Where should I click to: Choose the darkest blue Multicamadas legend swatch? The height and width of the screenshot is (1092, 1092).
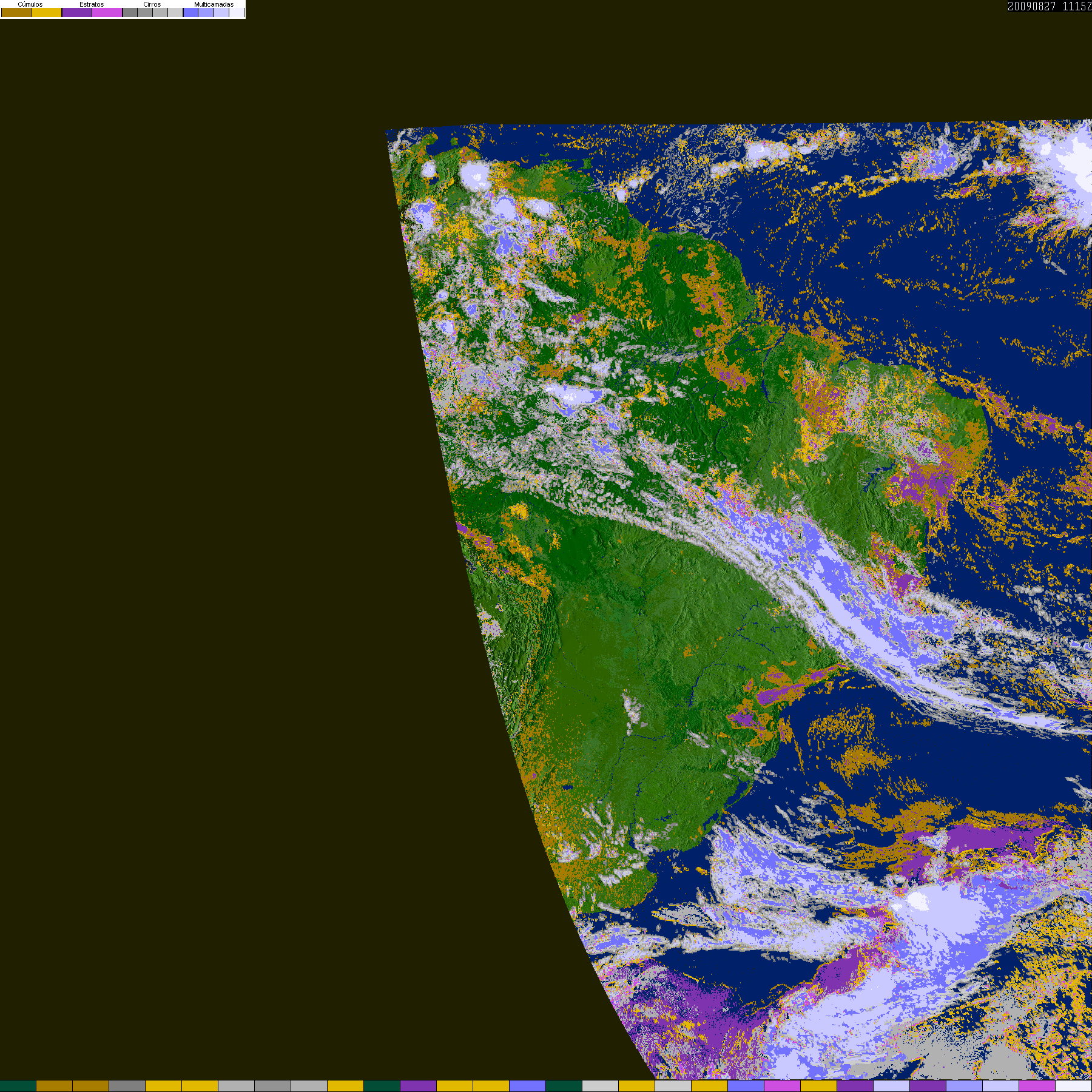pos(191,12)
